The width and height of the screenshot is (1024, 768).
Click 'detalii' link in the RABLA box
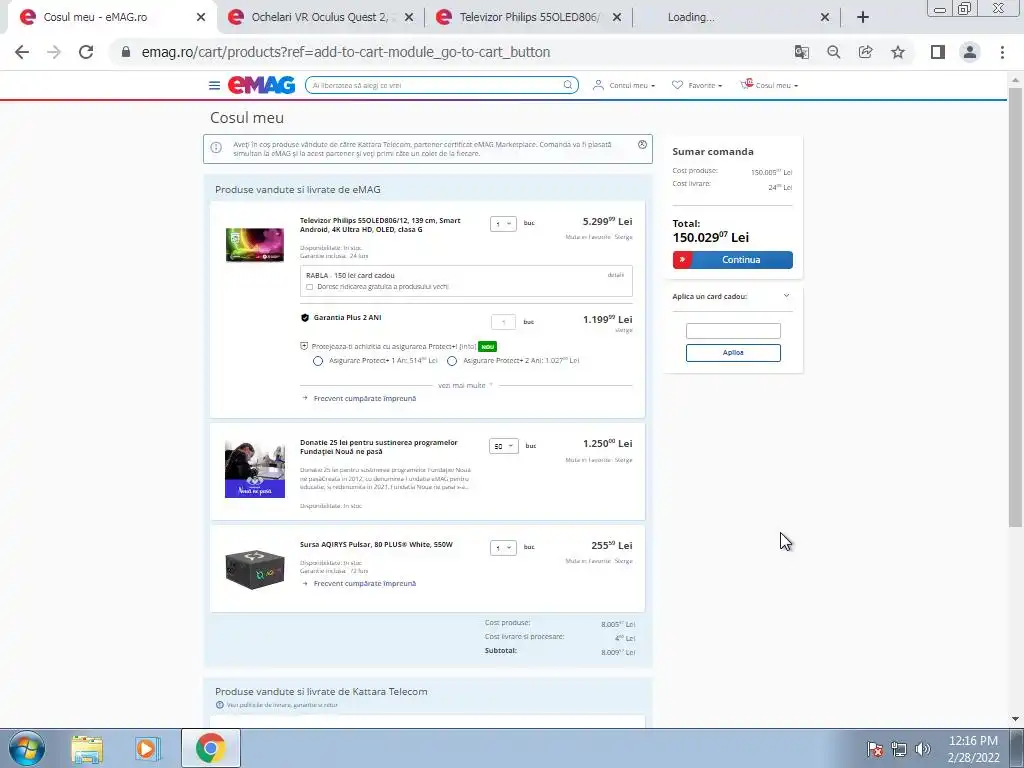[x=615, y=275]
